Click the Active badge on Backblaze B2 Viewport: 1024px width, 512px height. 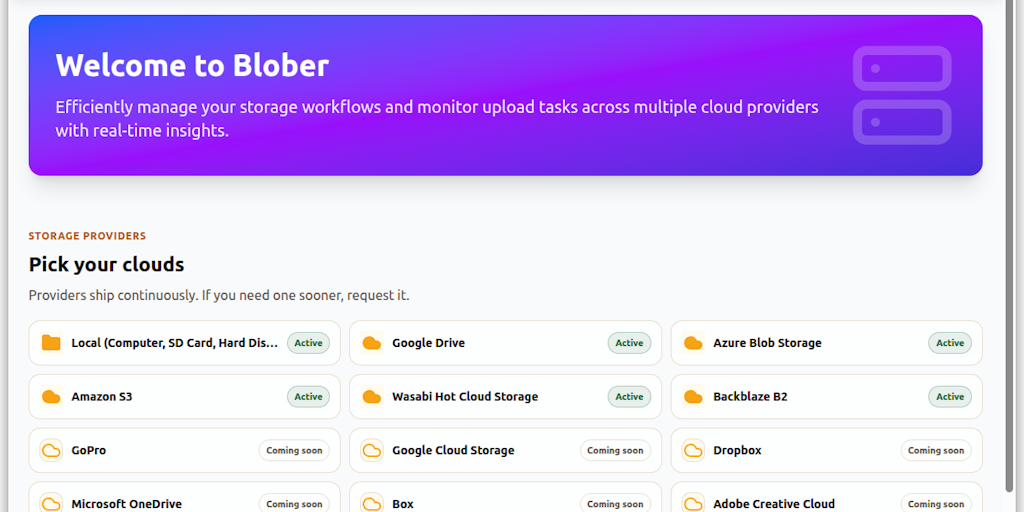(x=950, y=396)
